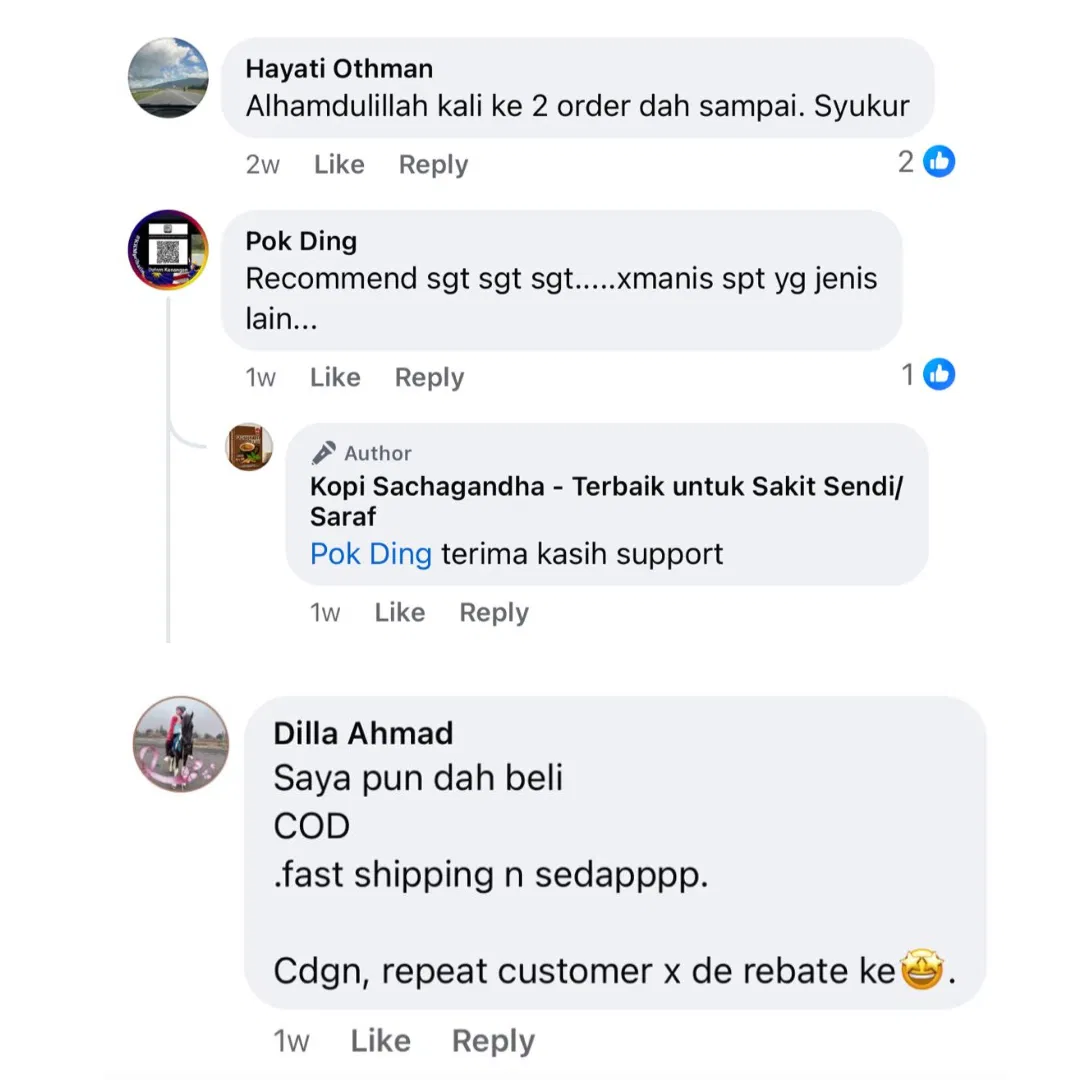The height and width of the screenshot is (1080, 1080).
Task: Like Hayati Othman's comment
Action: coord(339,165)
